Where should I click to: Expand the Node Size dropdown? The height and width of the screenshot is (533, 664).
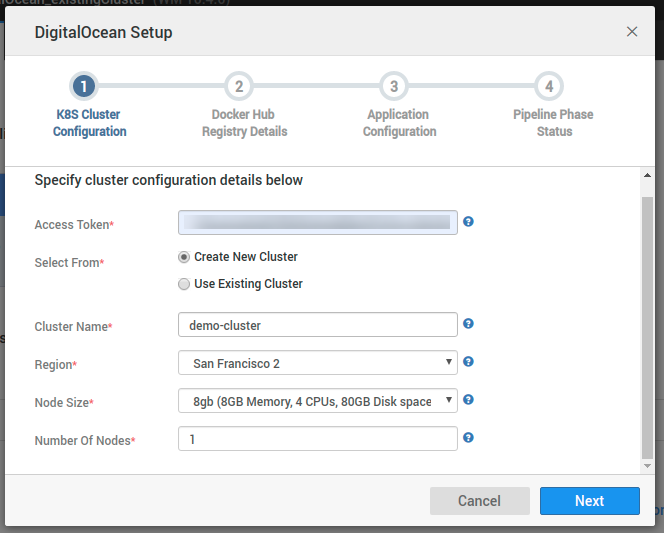pos(317,401)
